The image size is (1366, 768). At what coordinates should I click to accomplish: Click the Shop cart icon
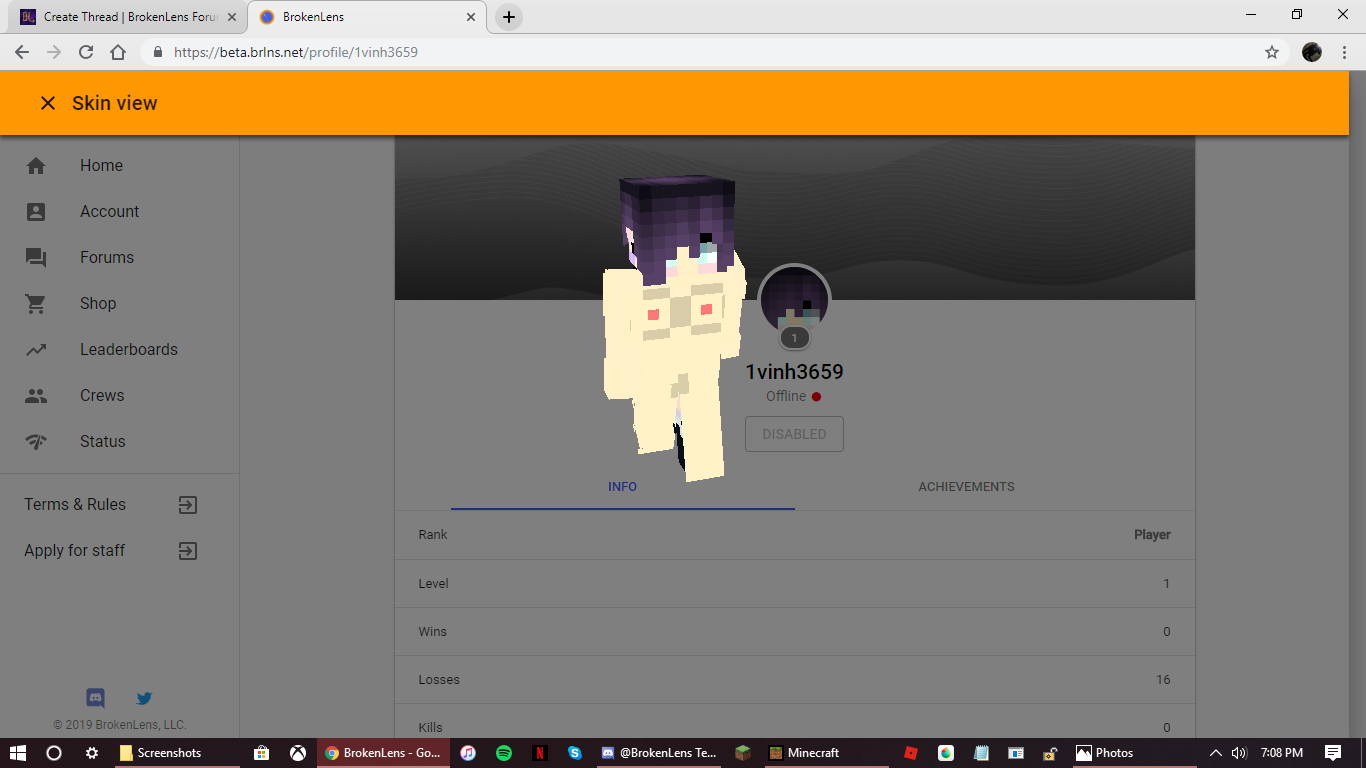(36, 304)
